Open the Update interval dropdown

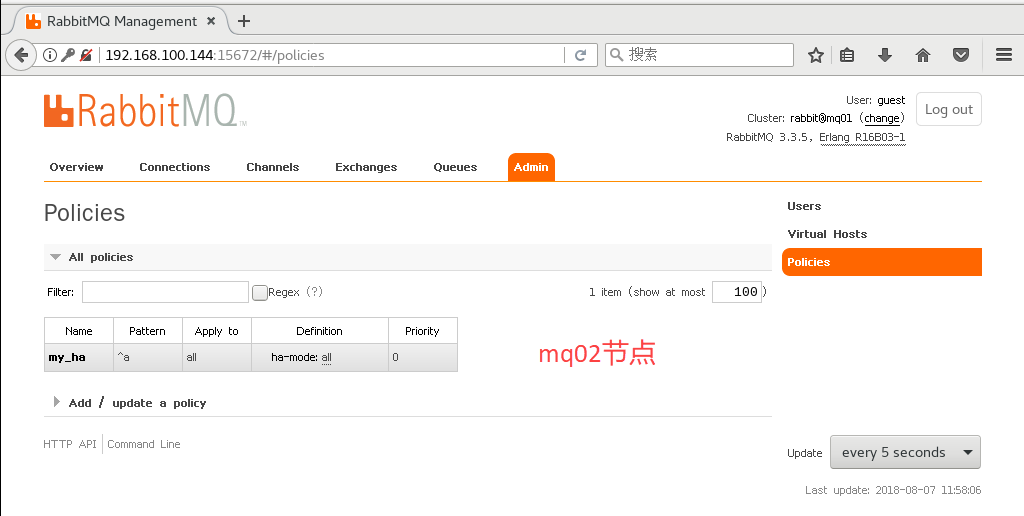point(905,453)
